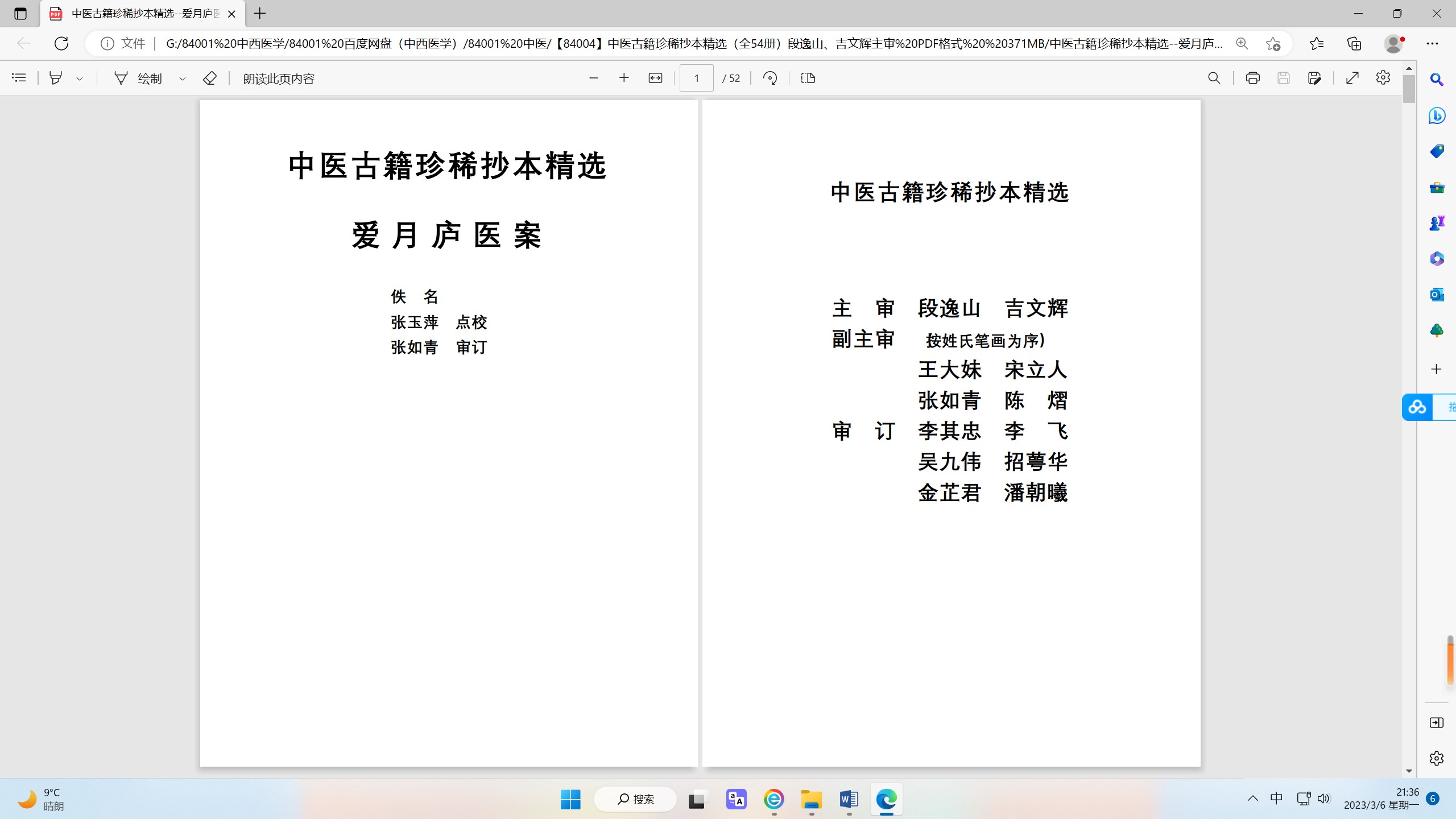Click Read aloud (朗读此页内容) button
Viewport: 1456px width, 819px height.
click(x=279, y=78)
